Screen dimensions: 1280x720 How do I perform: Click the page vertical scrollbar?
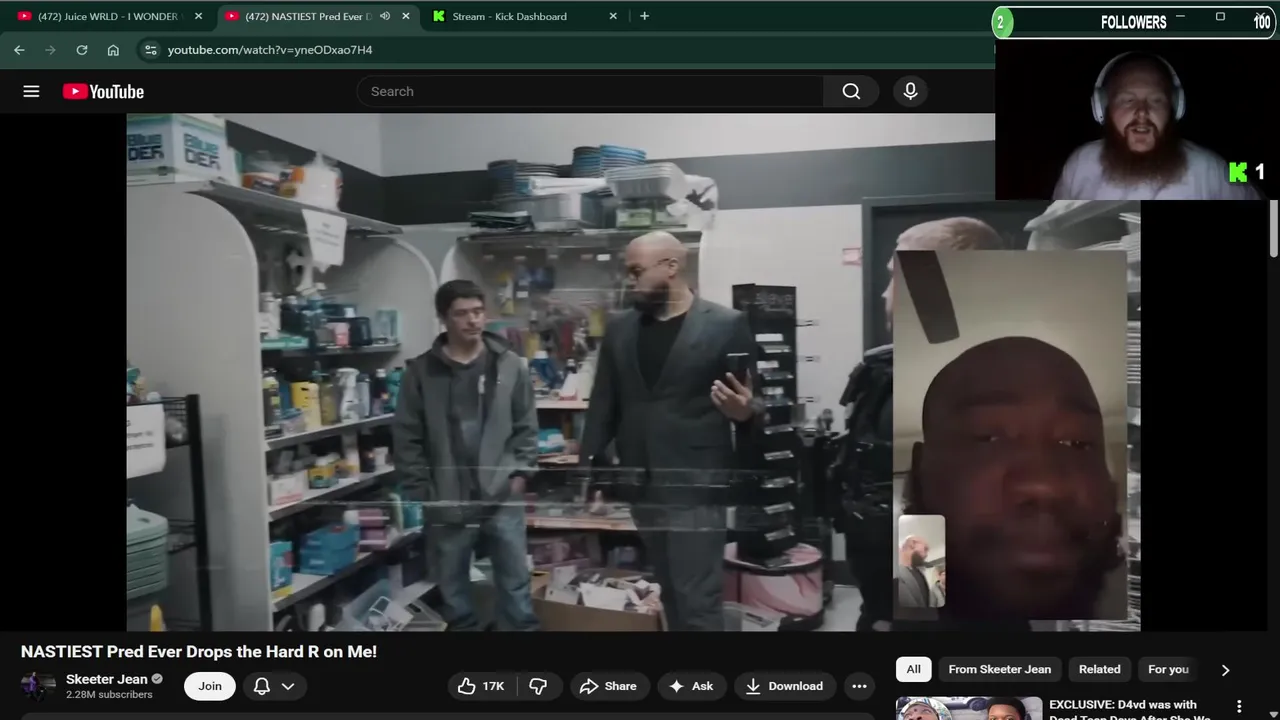1274,229
